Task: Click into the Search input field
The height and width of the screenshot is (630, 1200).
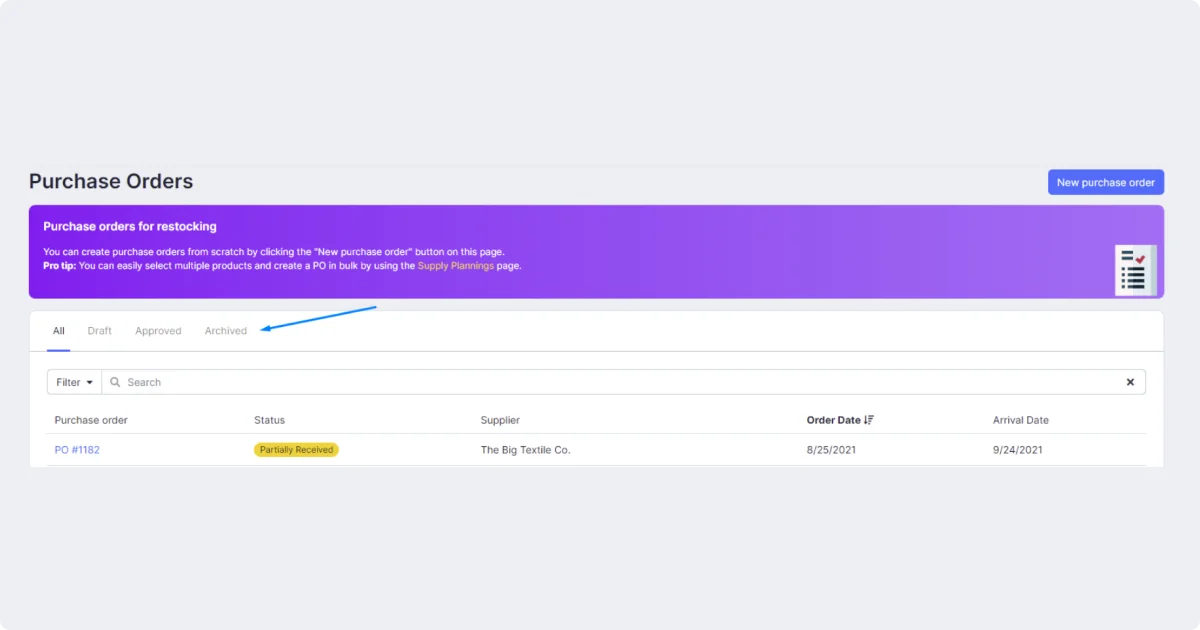Action: point(623,382)
